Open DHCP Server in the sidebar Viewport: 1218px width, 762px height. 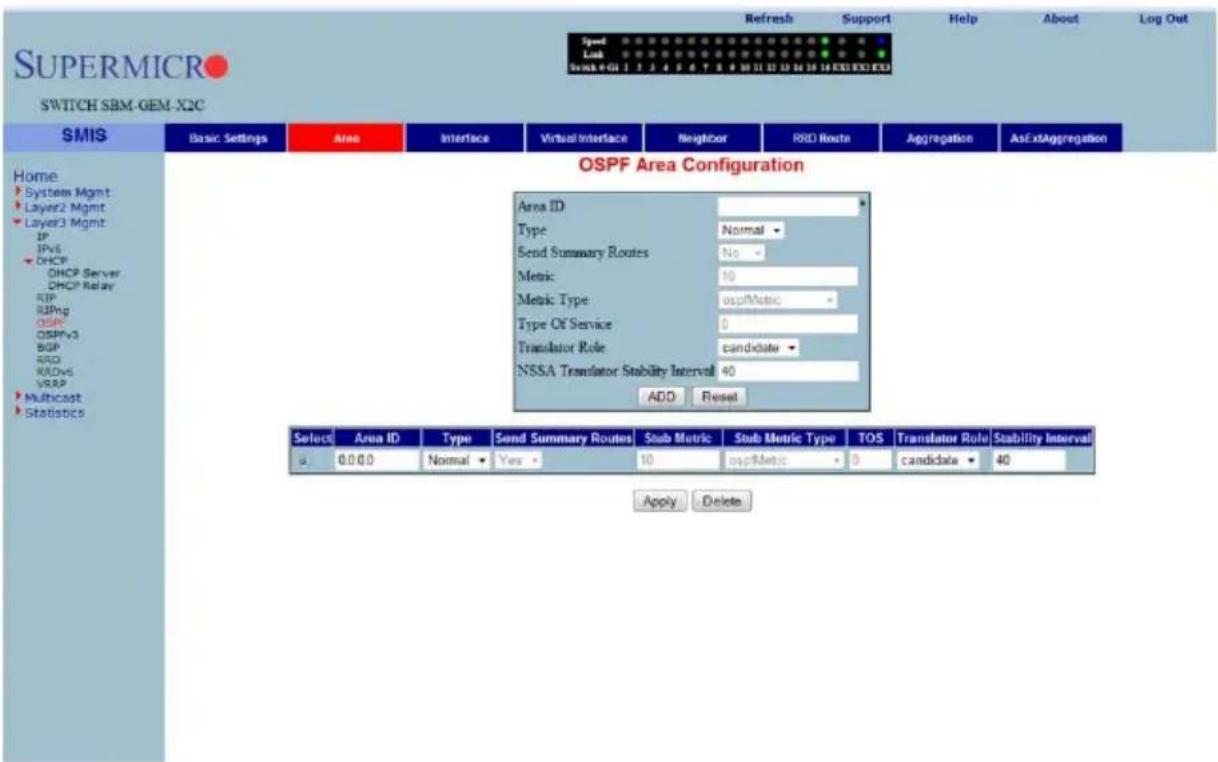coord(83,273)
